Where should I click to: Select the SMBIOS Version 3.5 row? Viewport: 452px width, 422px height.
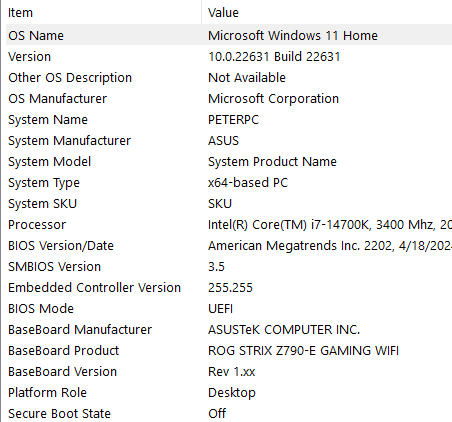point(229,266)
